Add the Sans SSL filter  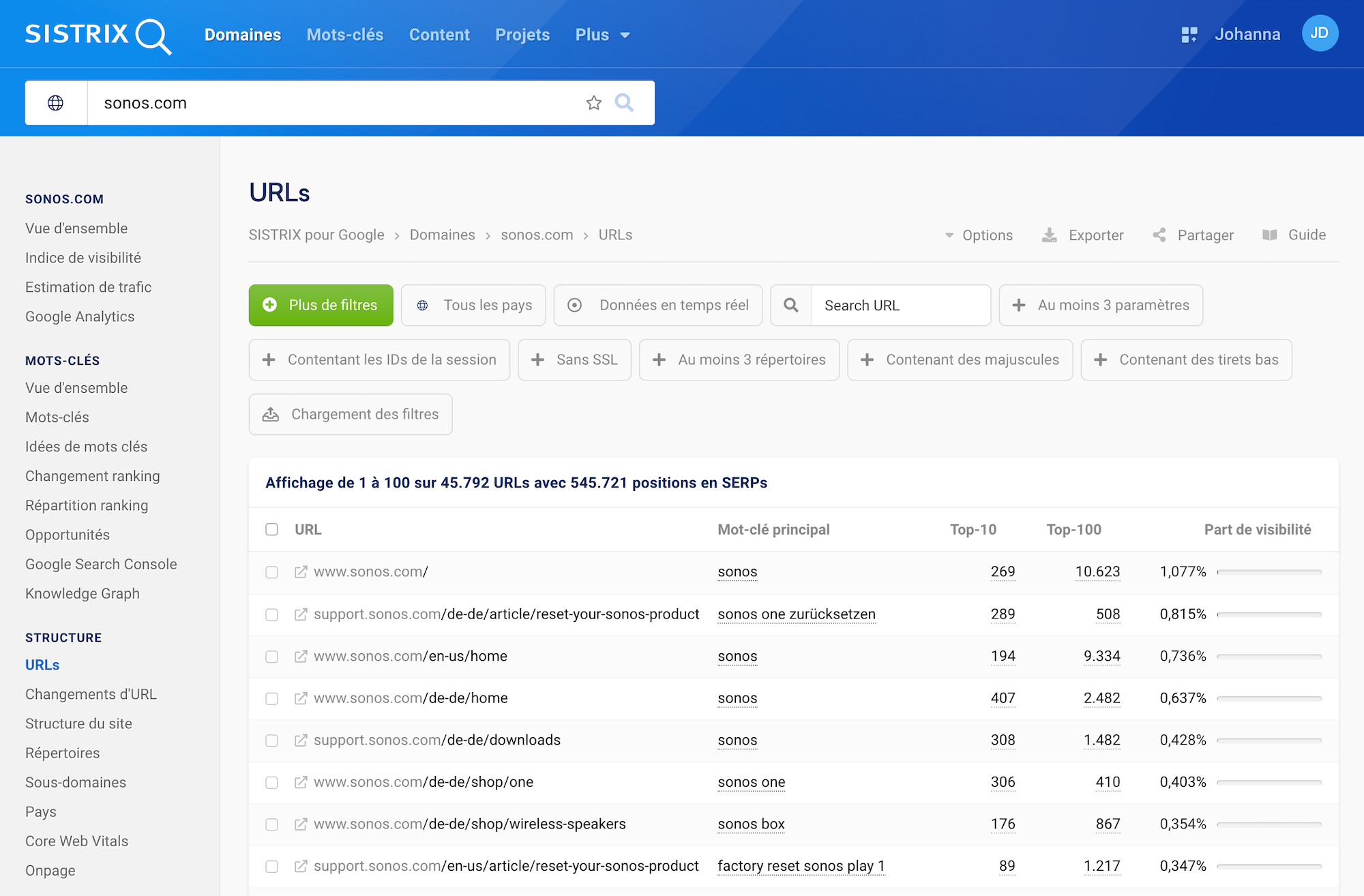click(574, 360)
